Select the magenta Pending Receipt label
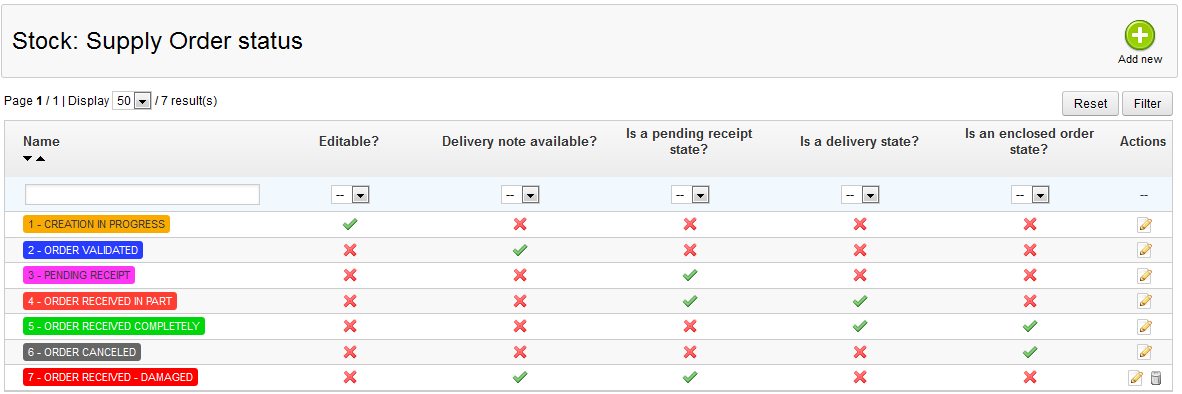The height and width of the screenshot is (394, 1182). pos(79,275)
